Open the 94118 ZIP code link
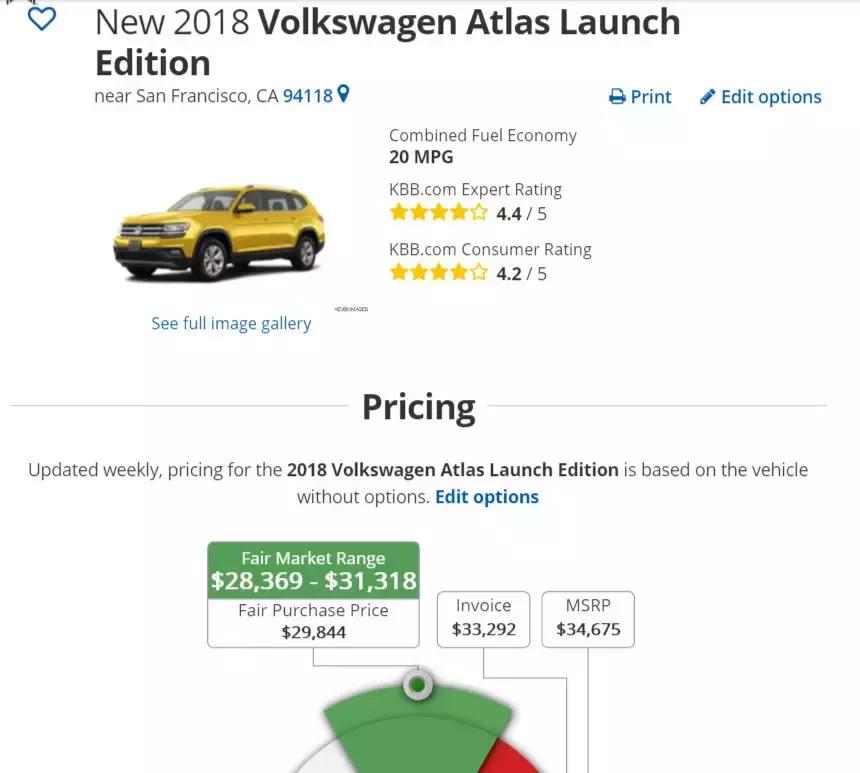This screenshot has width=860, height=773. (308, 96)
